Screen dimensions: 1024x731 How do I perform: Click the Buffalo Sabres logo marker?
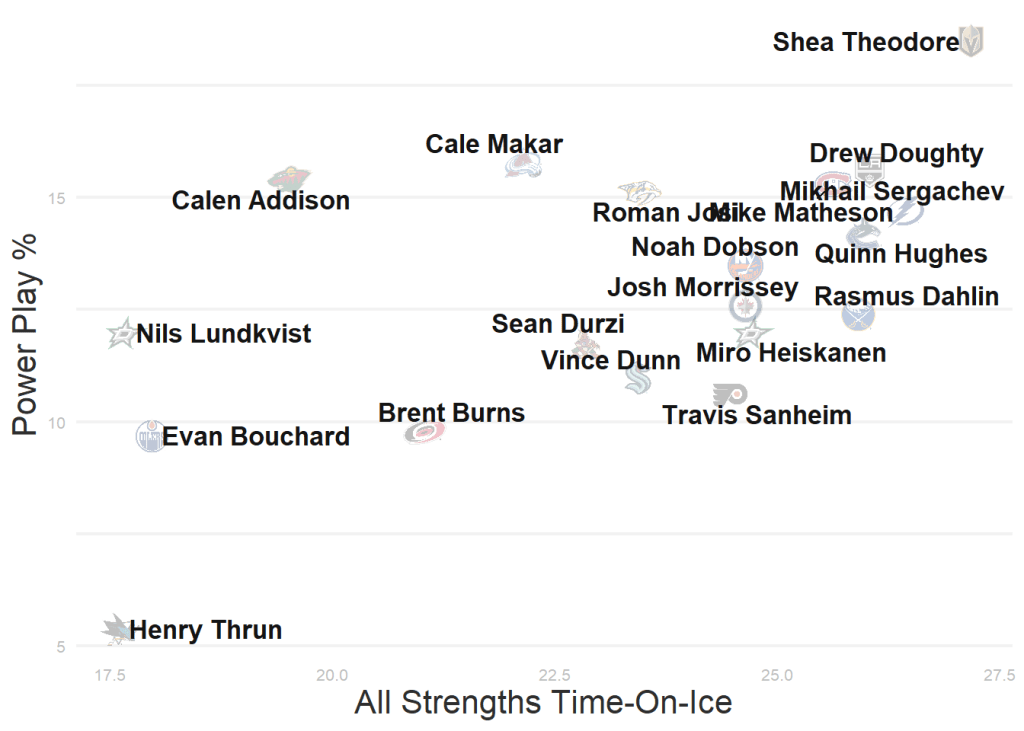pyautogui.click(x=857, y=317)
